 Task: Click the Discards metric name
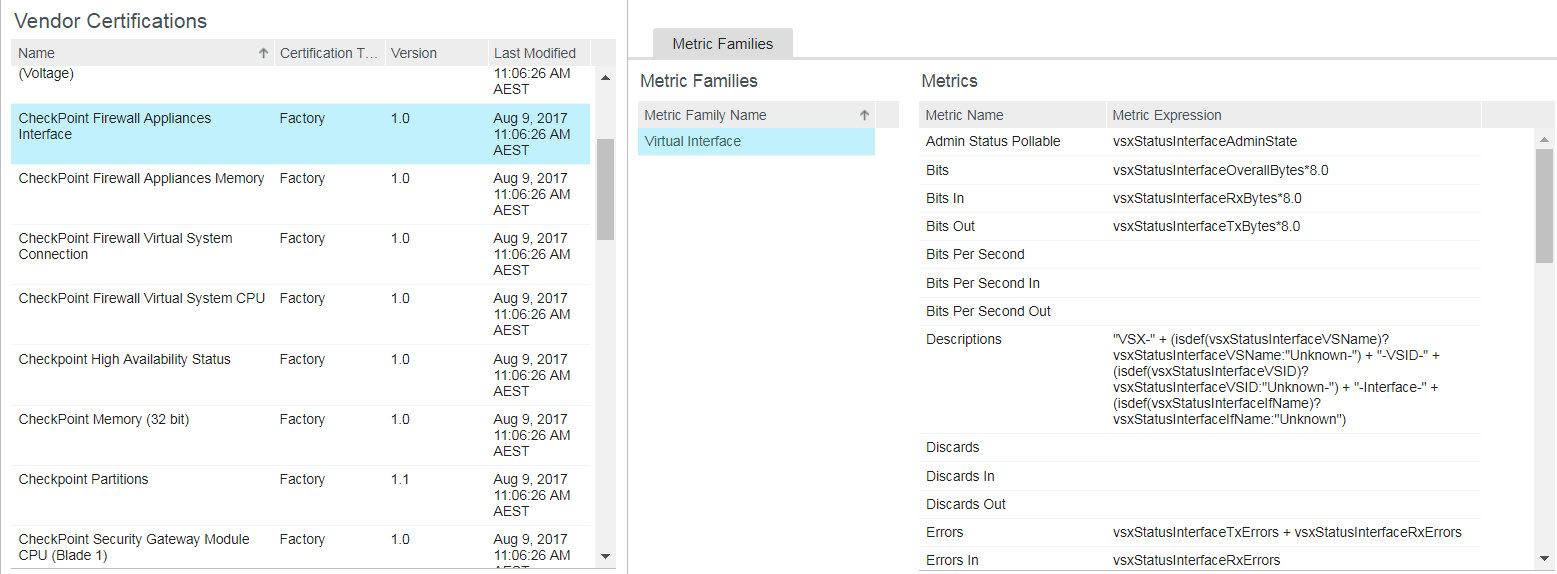click(952, 447)
